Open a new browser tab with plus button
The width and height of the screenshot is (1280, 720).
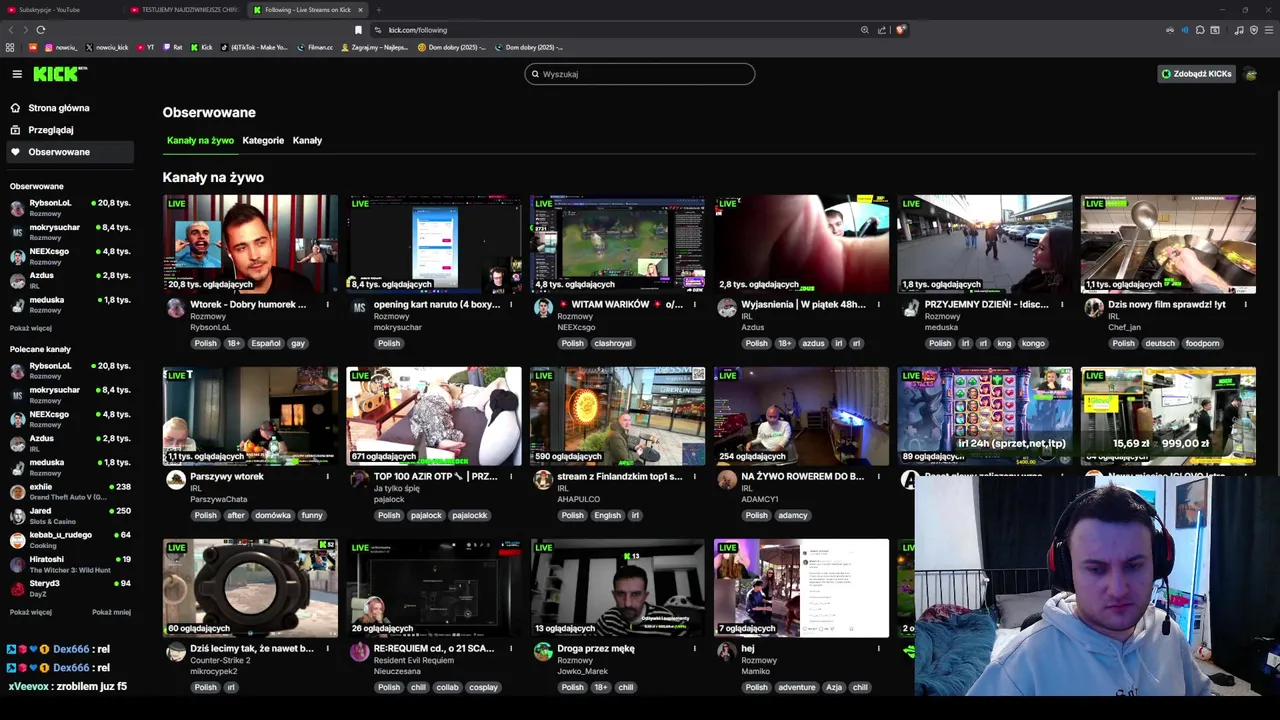coord(378,10)
